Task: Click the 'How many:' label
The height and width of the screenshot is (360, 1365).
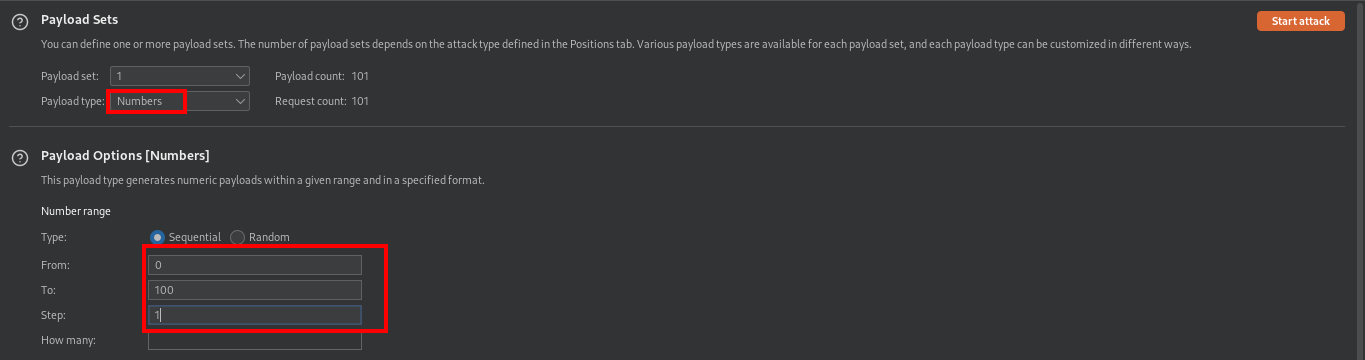Action: click(x=68, y=341)
